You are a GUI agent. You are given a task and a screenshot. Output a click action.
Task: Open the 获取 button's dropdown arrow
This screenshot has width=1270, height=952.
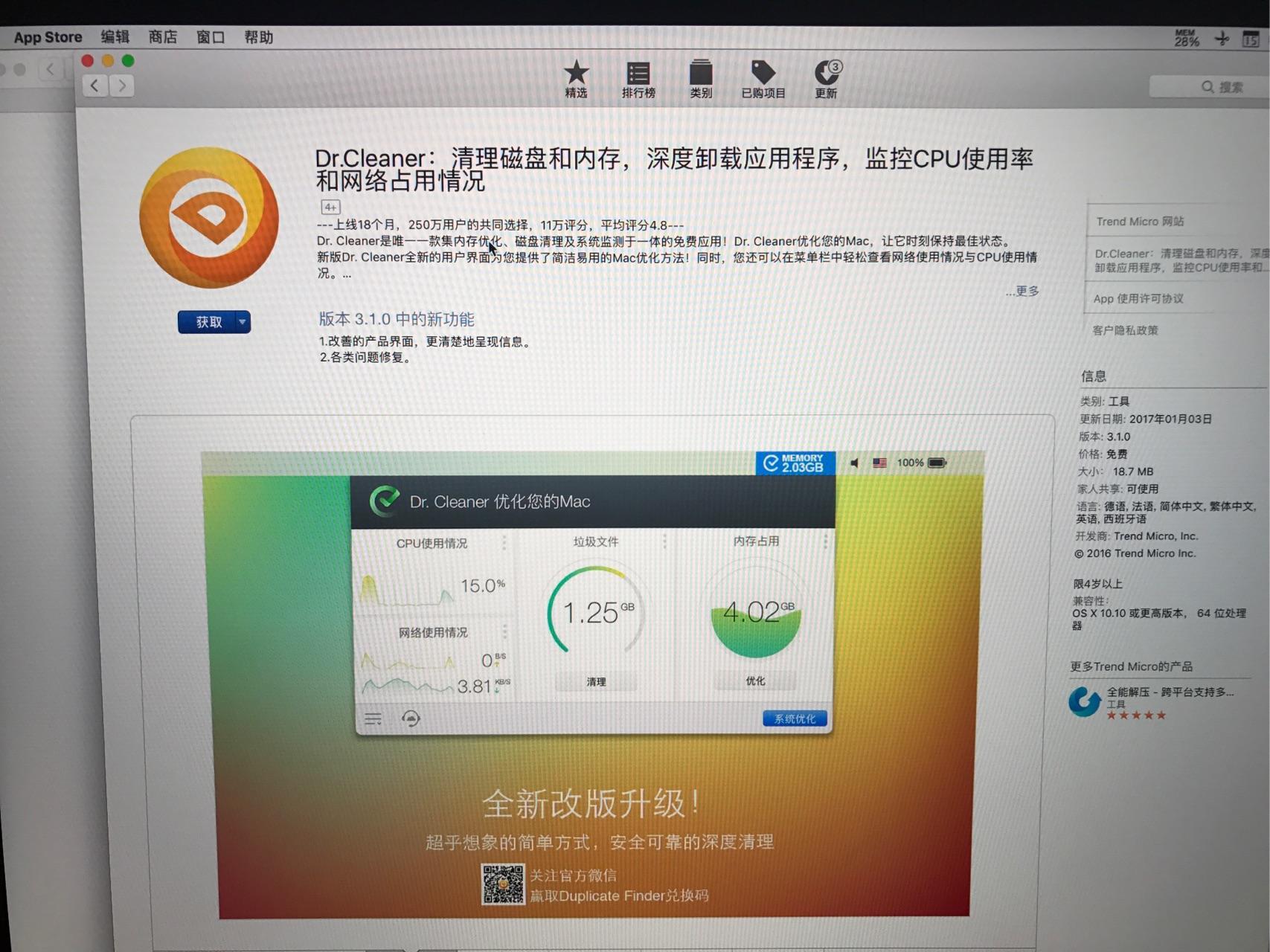point(242,322)
